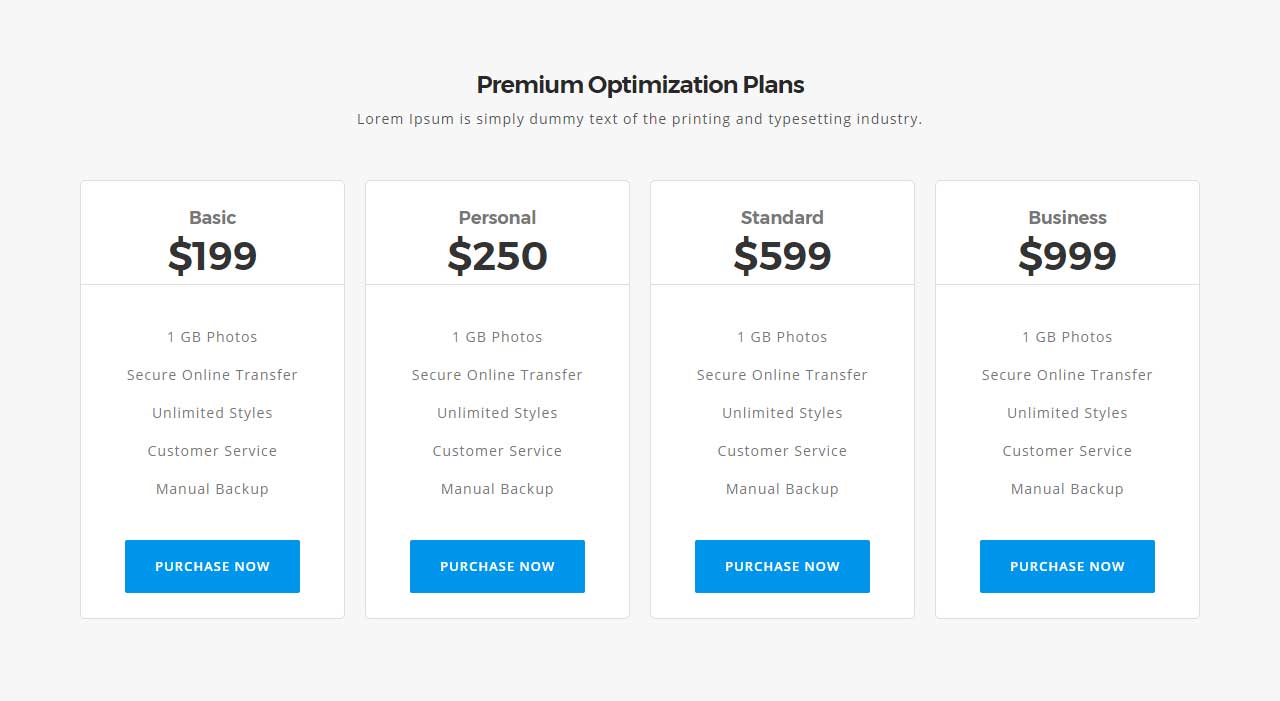Click Manual Backup in the Business plan
The image size is (1280, 701).
pos(1067,489)
